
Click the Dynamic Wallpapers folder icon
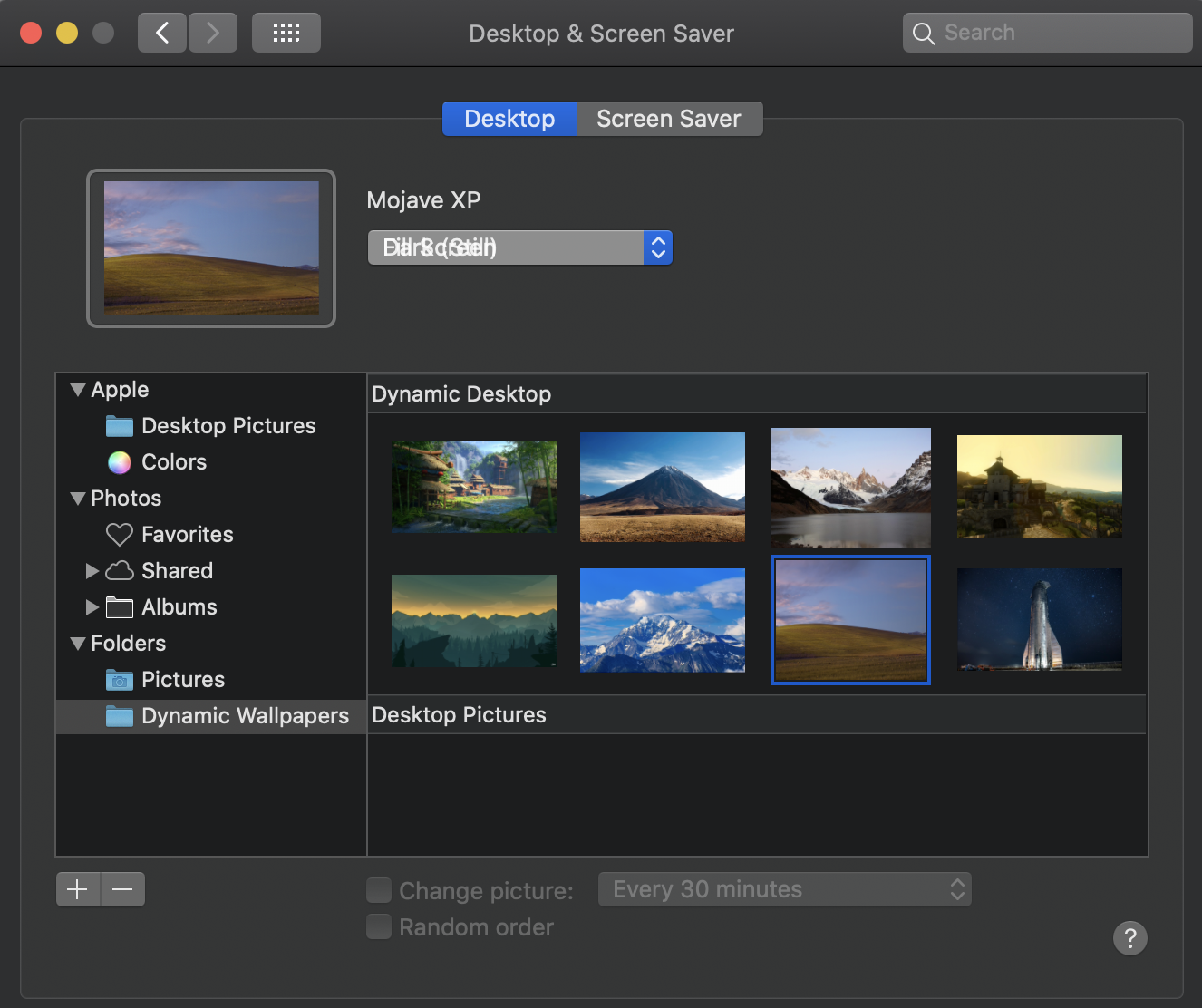(120, 716)
